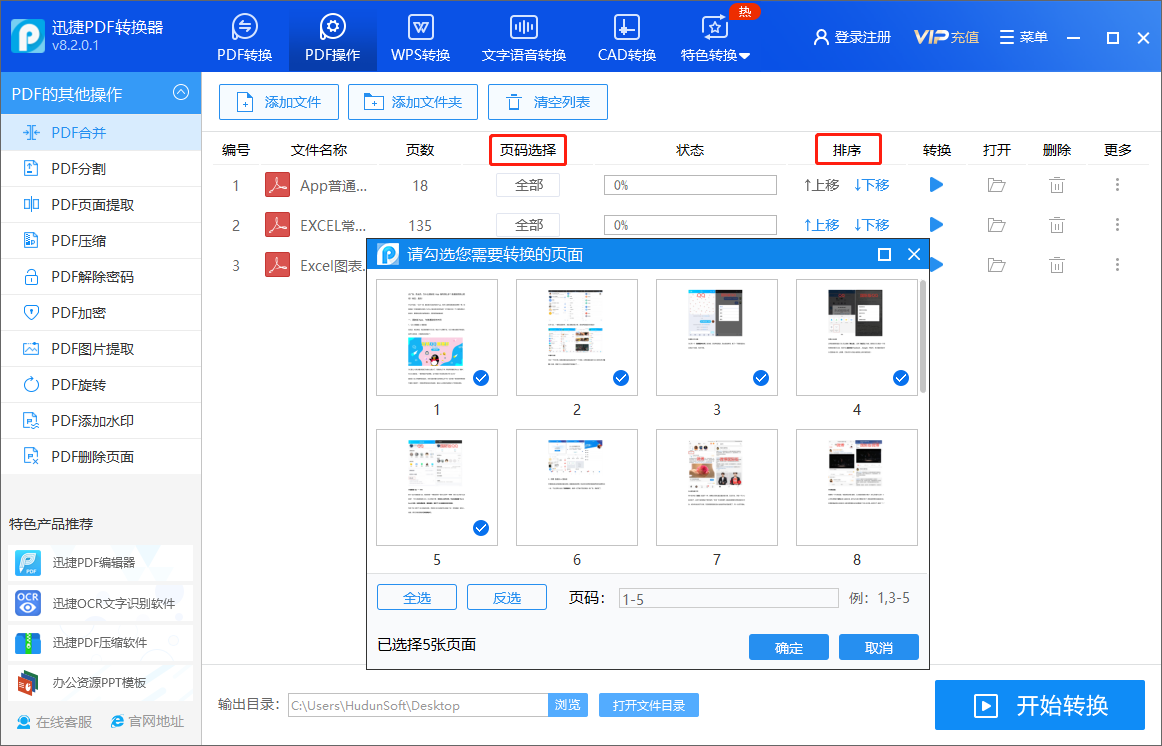Select PDF压缩 in sidebar
This screenshot has height=746, width=1162.
click(101, 241)
